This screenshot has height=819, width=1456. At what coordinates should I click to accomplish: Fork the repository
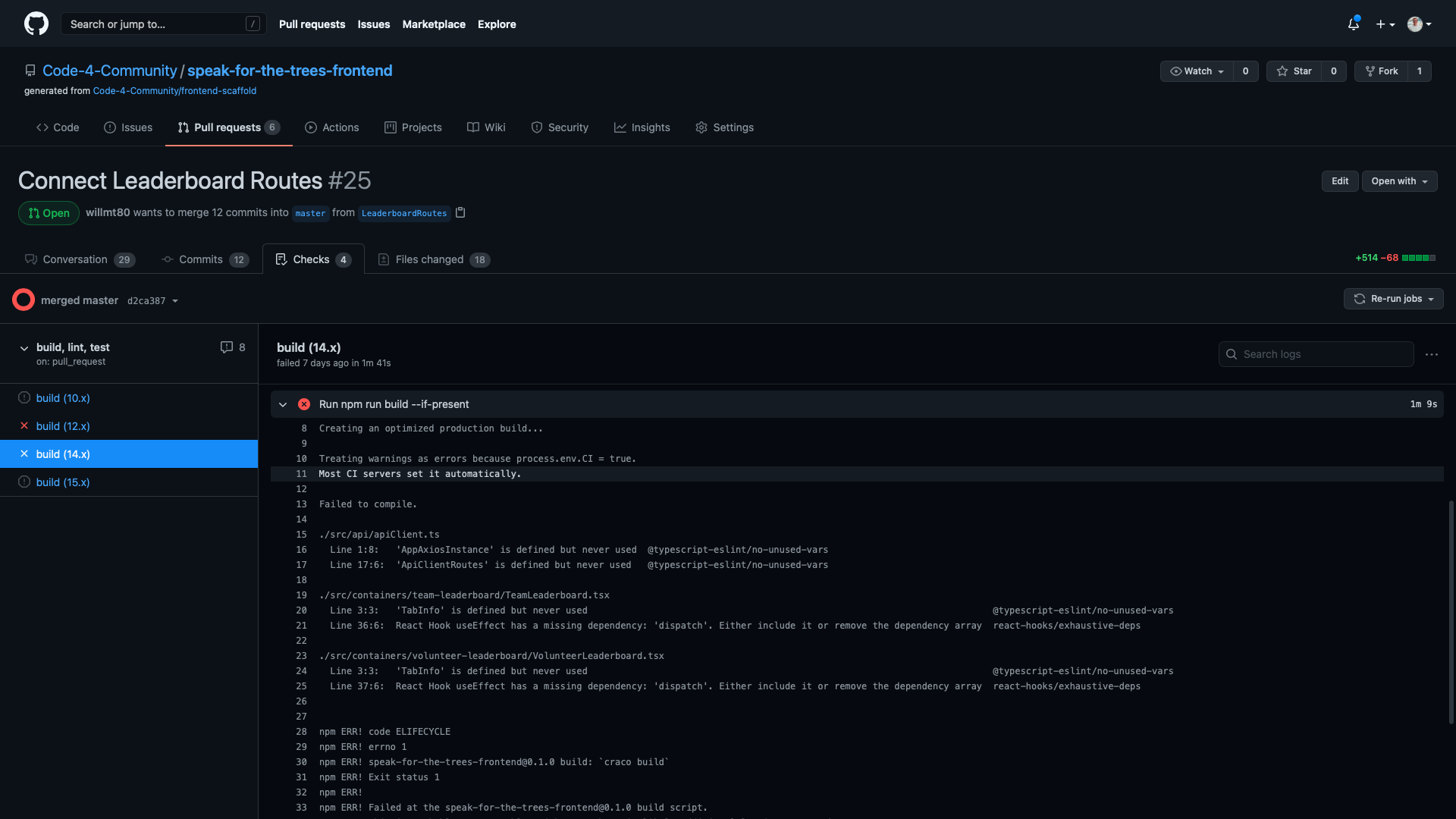pos(1381,71)
